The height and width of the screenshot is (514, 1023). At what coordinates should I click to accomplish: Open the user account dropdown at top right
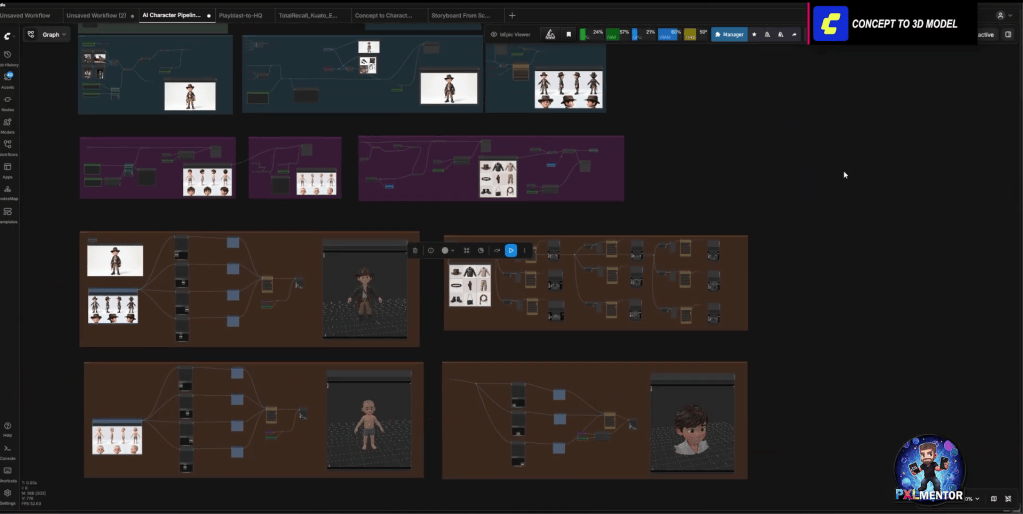coord(1003,15)
